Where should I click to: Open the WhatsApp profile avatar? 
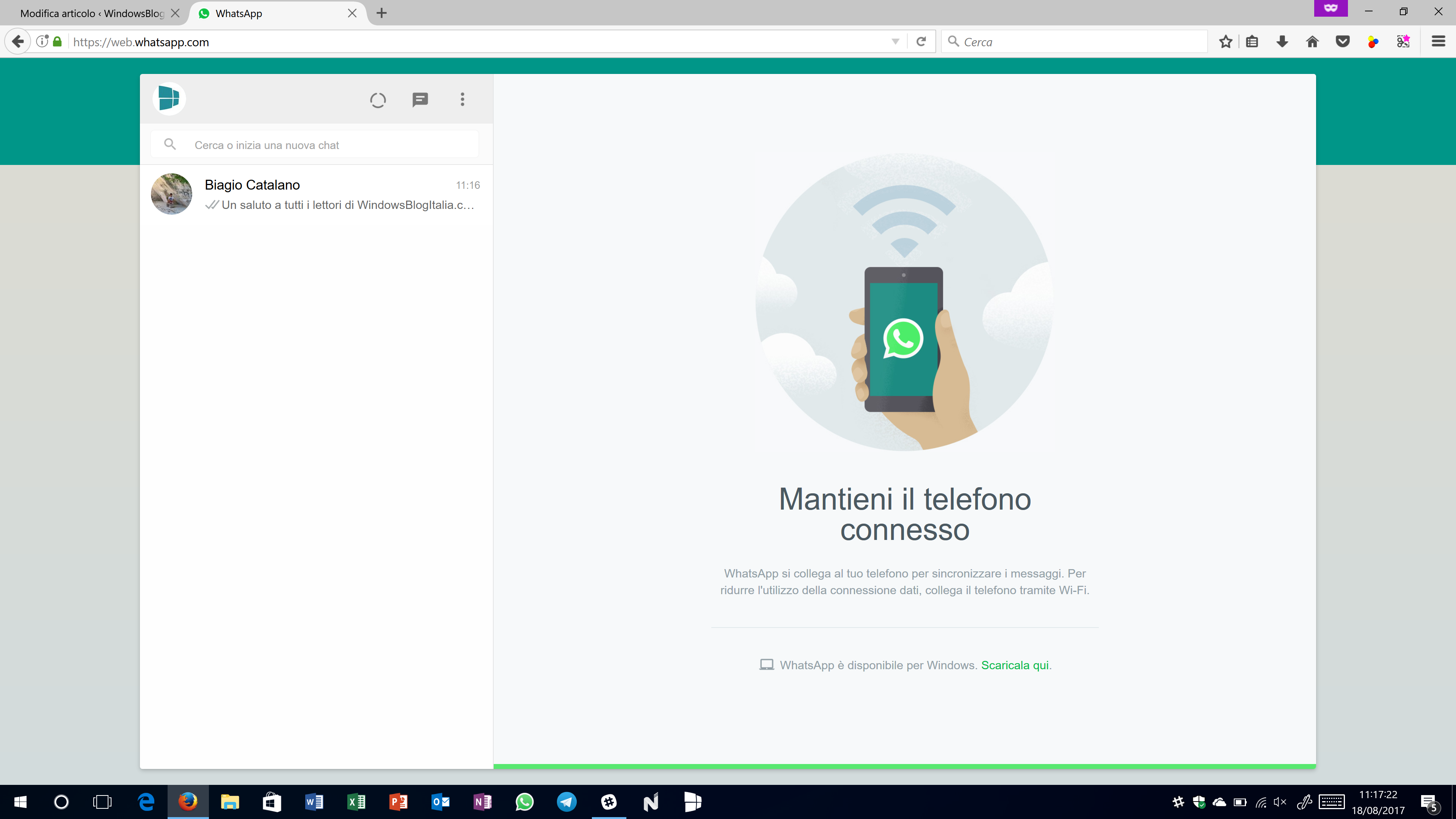pos(169,99)
